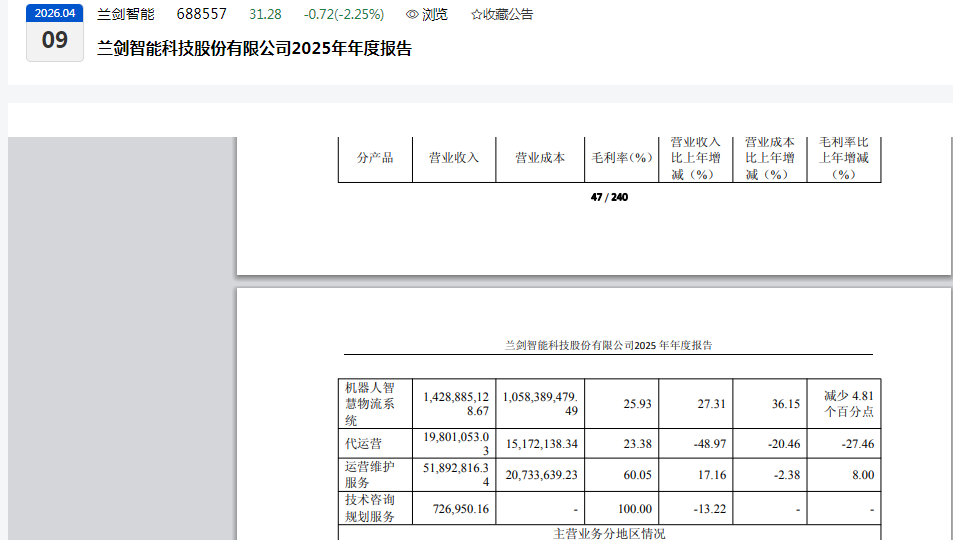953x540 pixels.
Task: Click the cost value 20,733,639.23
Action: tap(542, 476)
